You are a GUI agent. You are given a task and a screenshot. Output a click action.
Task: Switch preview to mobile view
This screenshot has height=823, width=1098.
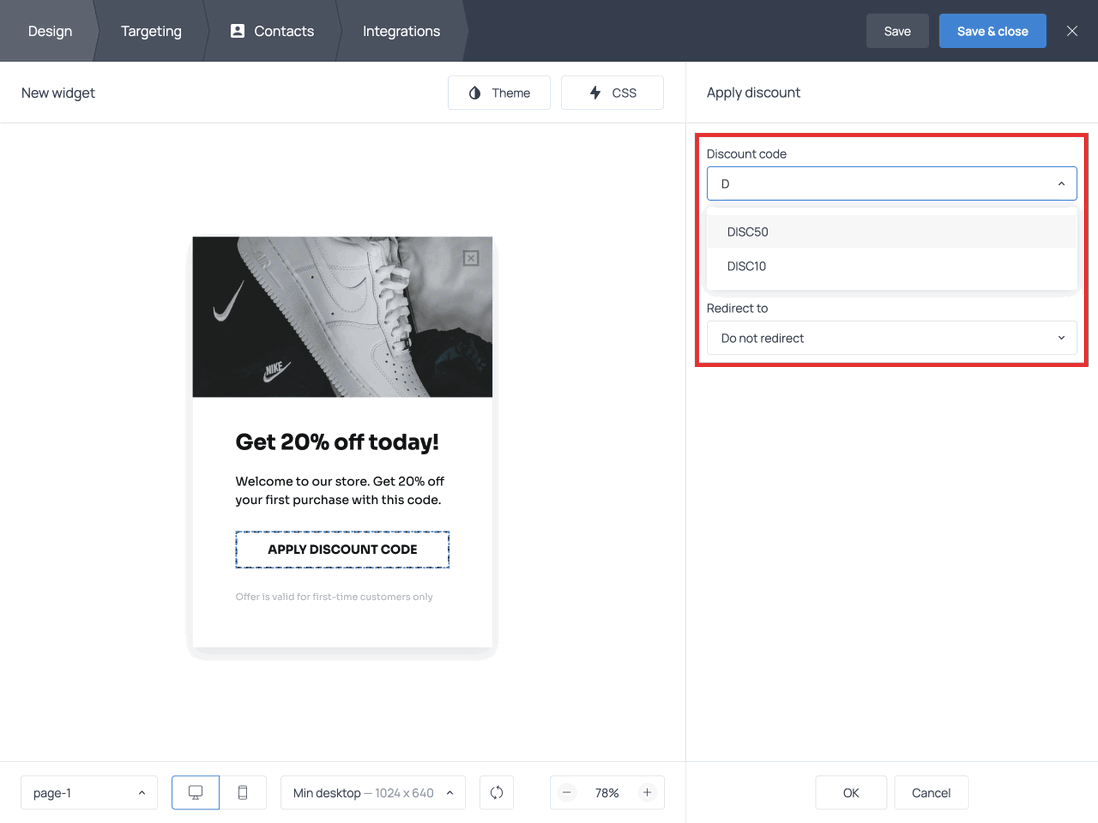click(x=242, y=792)
